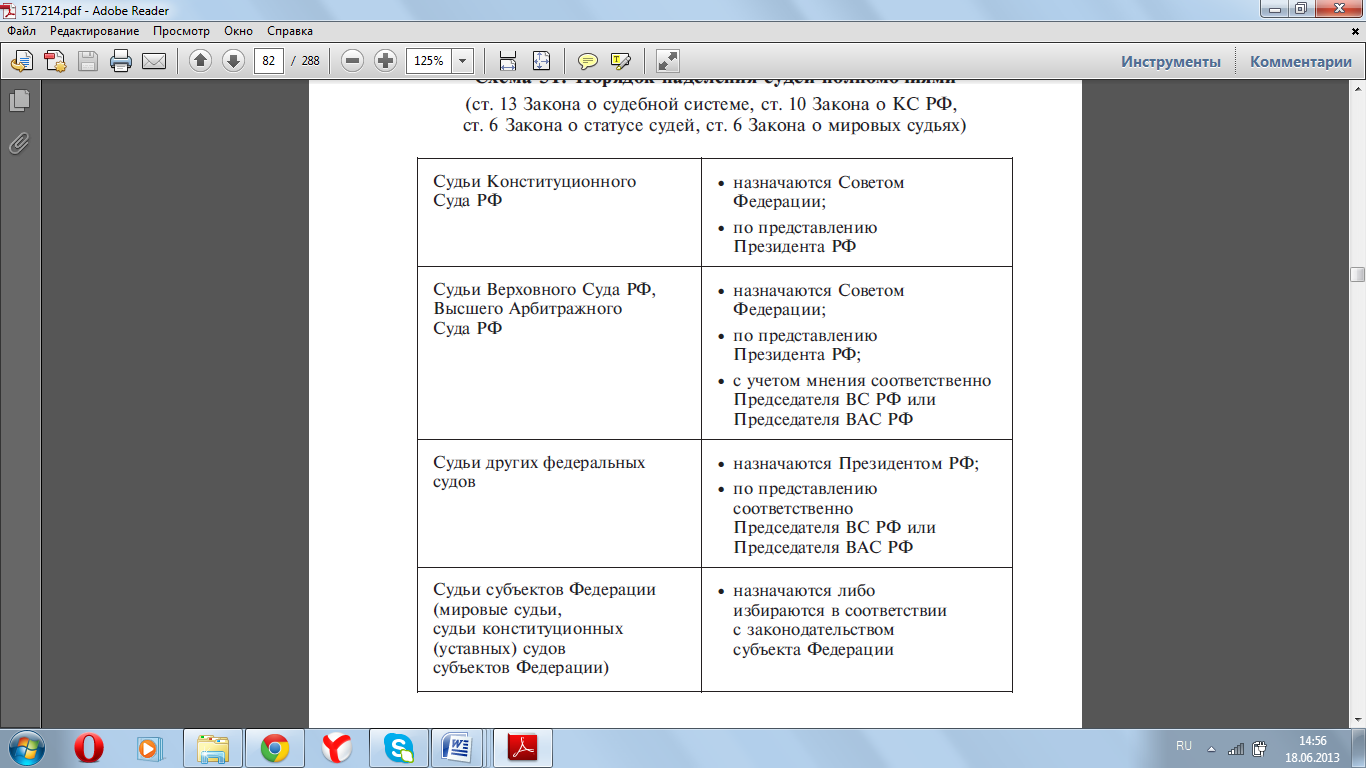Click the Create PDF online icon
1366x768 pixels.
pyautogui.click(x=22, y=61)
